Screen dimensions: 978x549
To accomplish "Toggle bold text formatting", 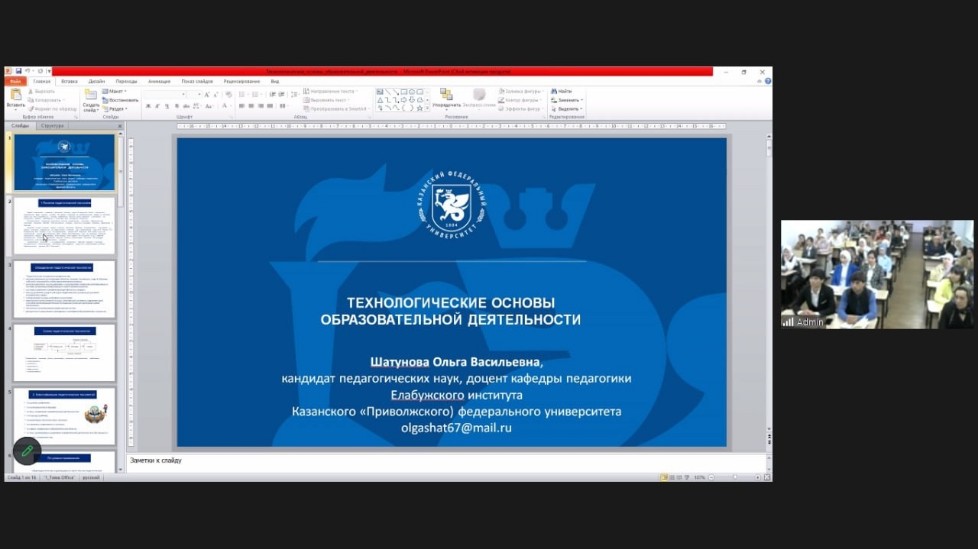I will 148,106.
